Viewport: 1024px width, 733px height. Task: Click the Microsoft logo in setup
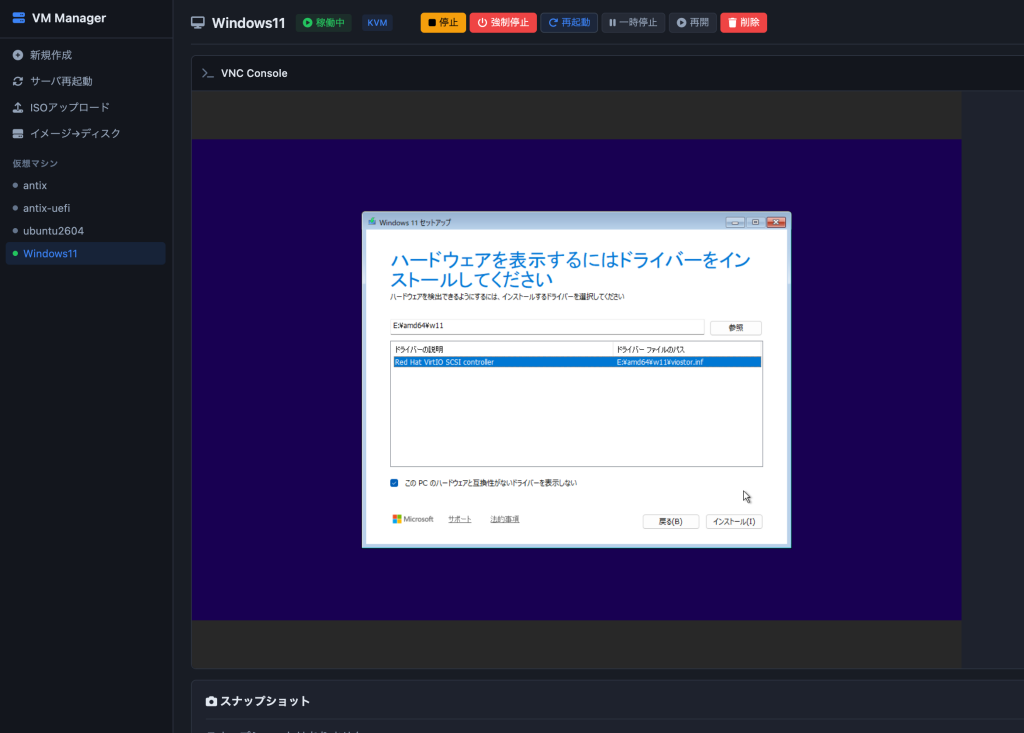(x=413, y=519)
